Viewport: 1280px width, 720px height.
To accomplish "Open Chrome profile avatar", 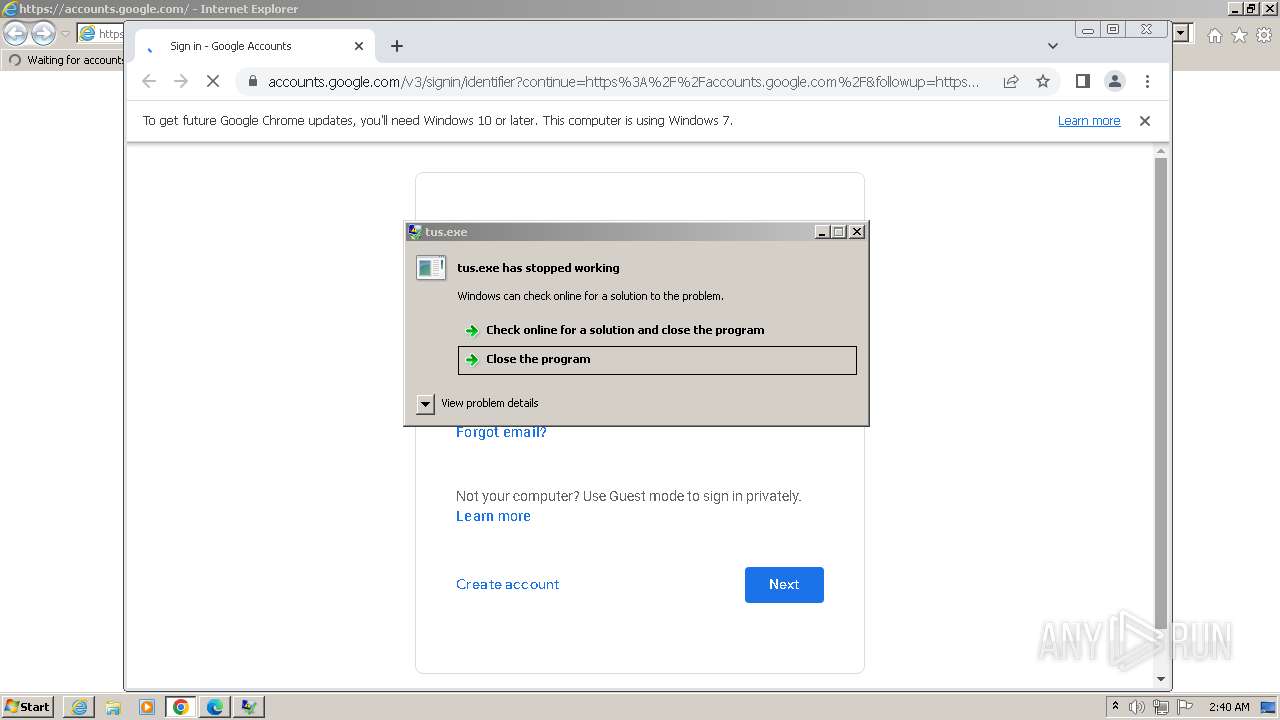I will click(x=1115, y=81).
